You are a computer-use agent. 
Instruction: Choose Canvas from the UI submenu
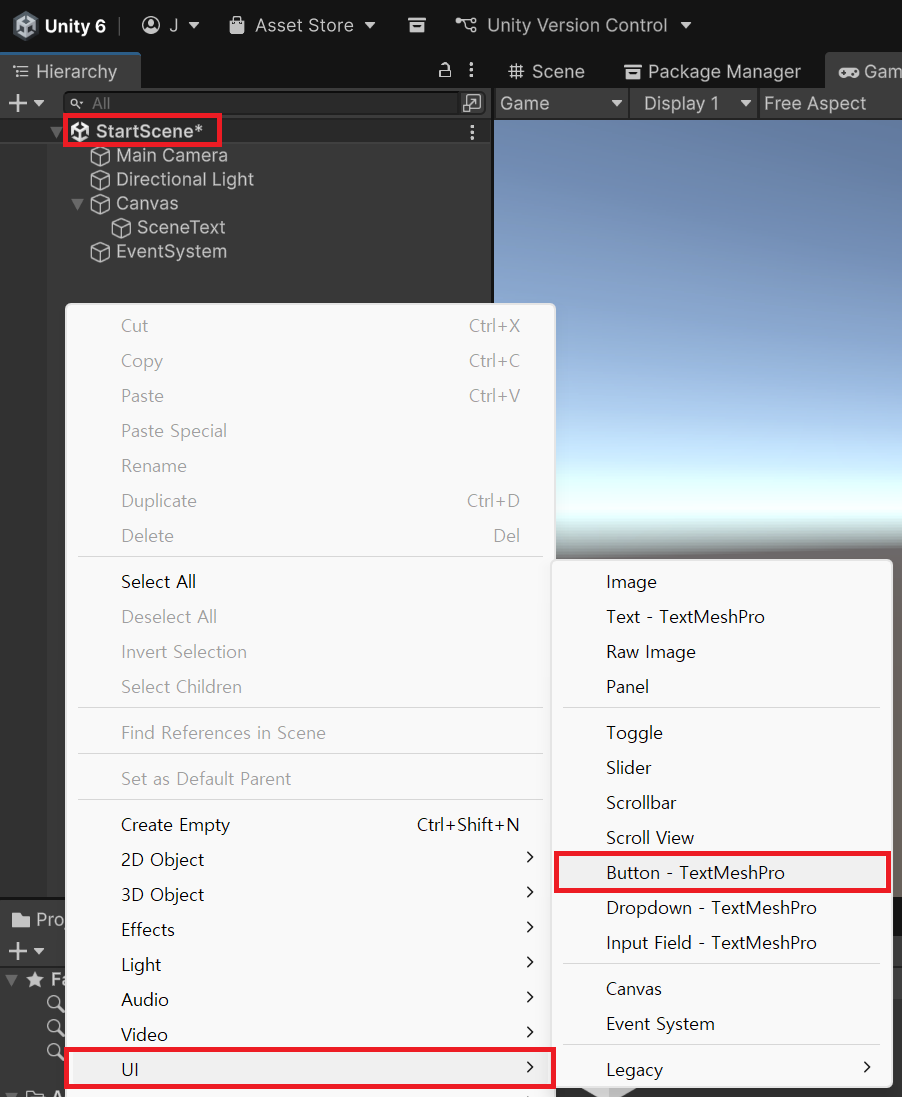pyautogui.click(x=721, y=989)
